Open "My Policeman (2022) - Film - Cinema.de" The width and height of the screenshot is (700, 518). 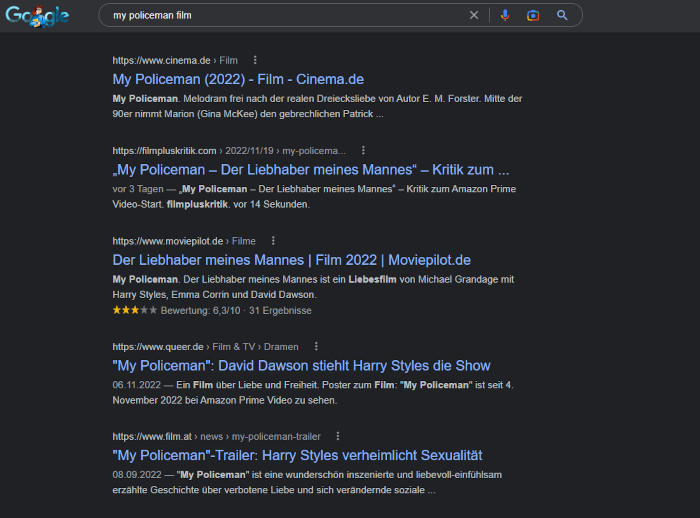(x=238, y=79)
